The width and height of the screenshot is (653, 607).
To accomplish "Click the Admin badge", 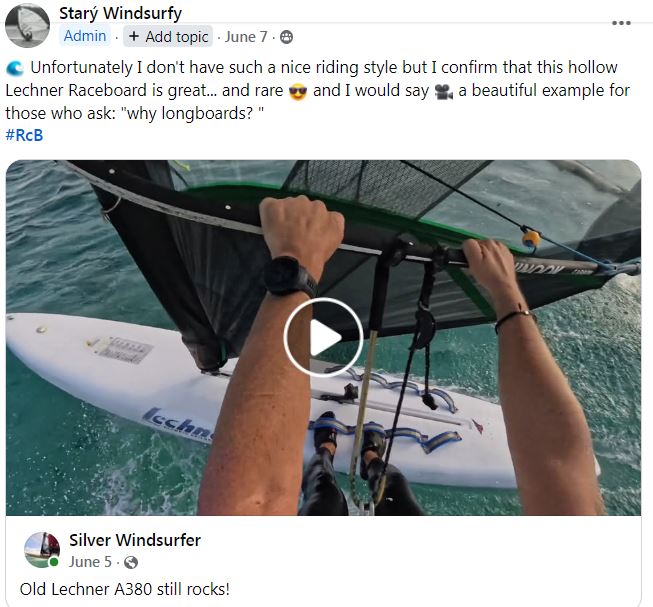I will coord(85,36).
